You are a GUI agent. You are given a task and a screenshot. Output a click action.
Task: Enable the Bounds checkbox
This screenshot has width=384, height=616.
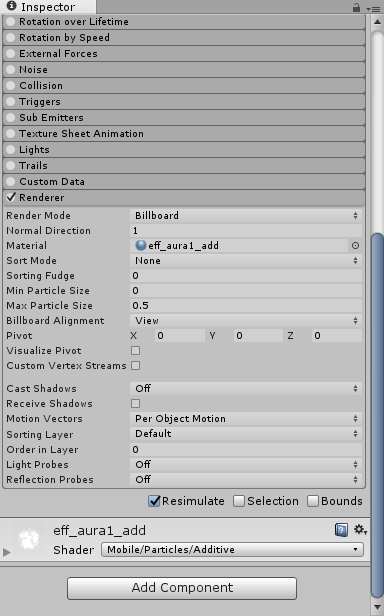click(312, 501)
